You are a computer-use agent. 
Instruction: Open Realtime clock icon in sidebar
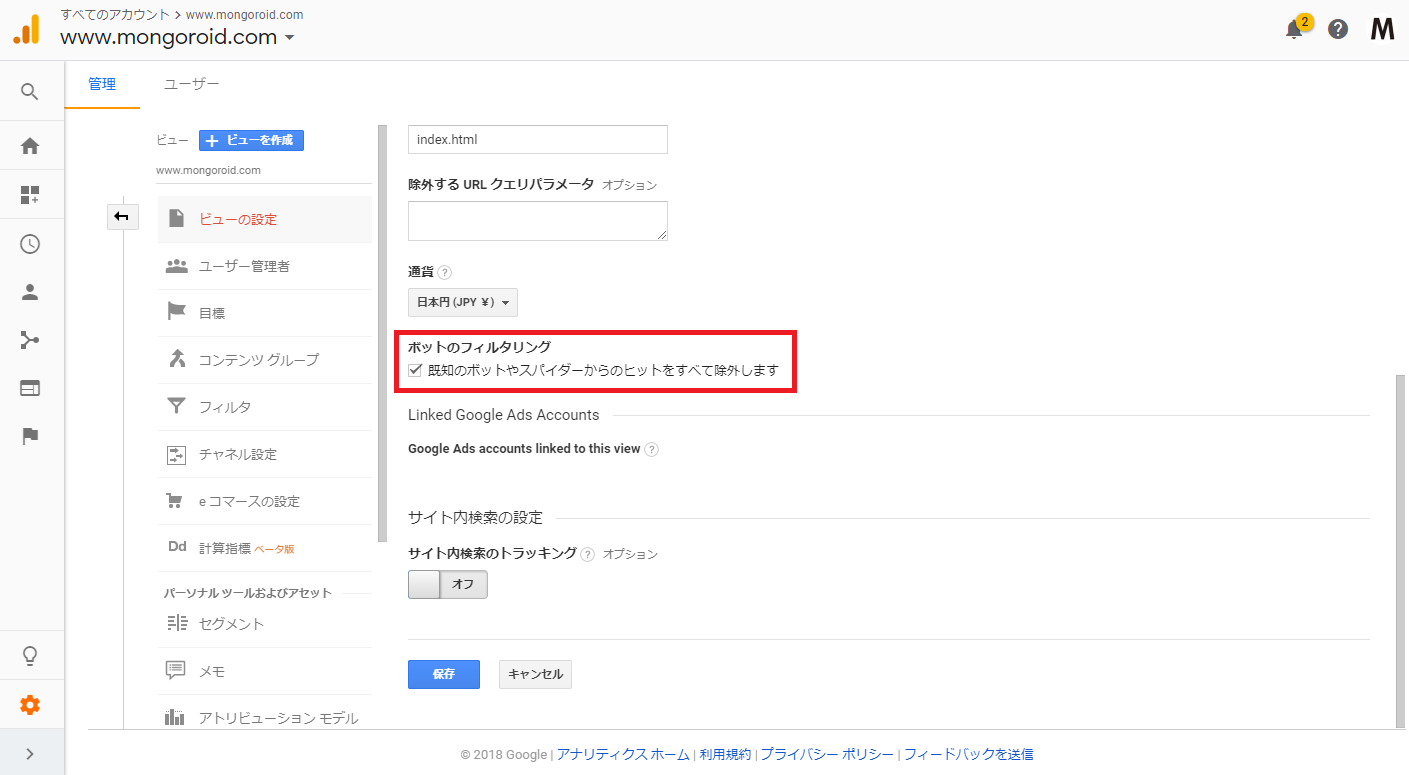30,244
